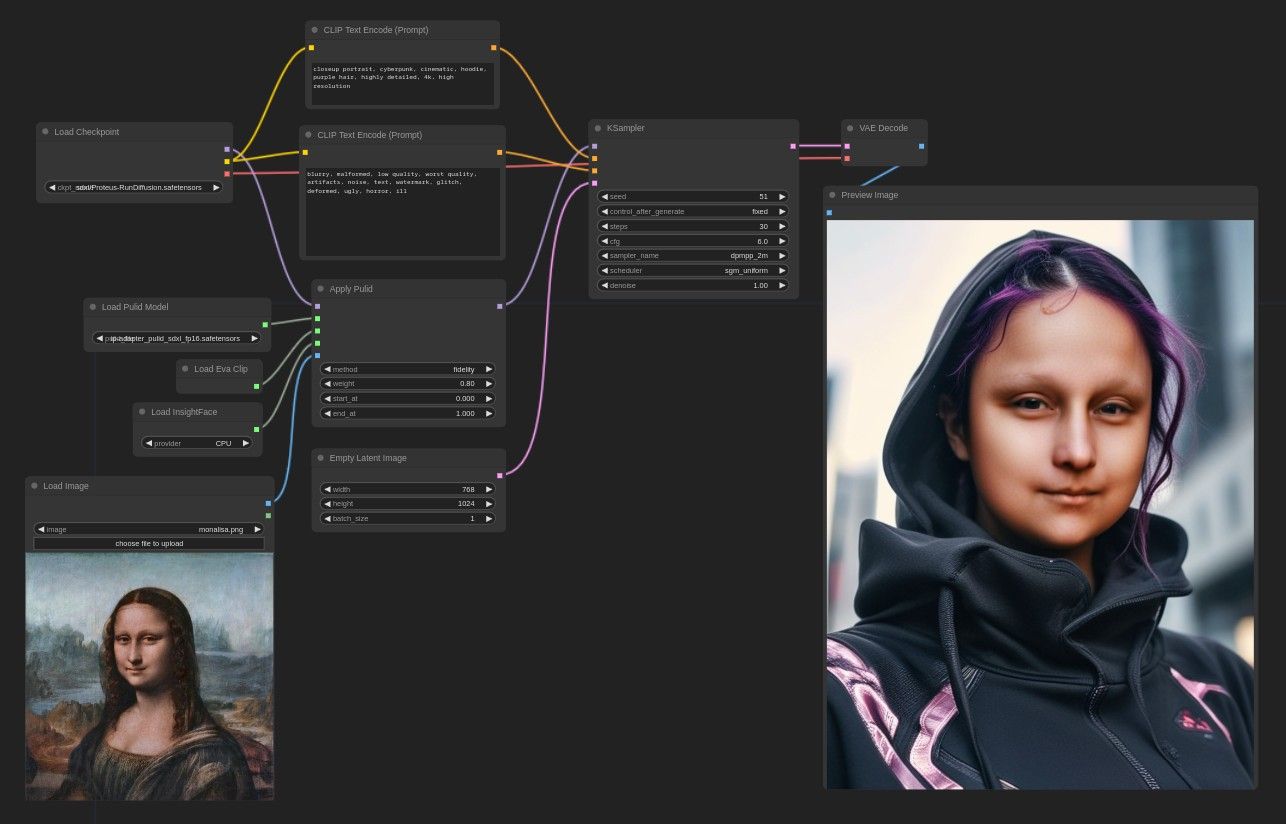The width and height of the screenshot is (1286, 824).
Task: Open the sampler_name dropdown showing dpmpp_2m
Action: 693,255
